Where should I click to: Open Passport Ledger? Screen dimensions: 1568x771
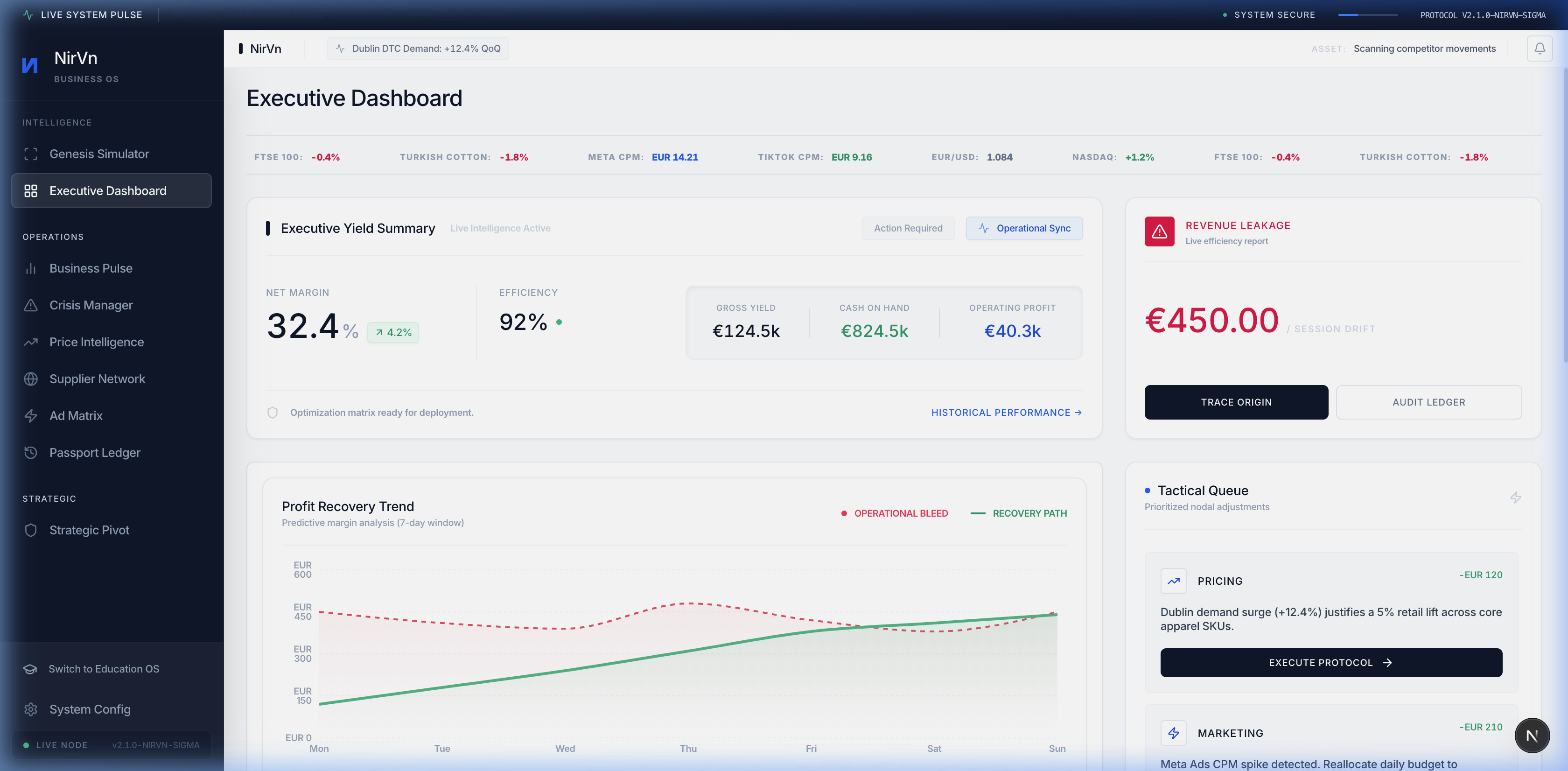(112, 453)
